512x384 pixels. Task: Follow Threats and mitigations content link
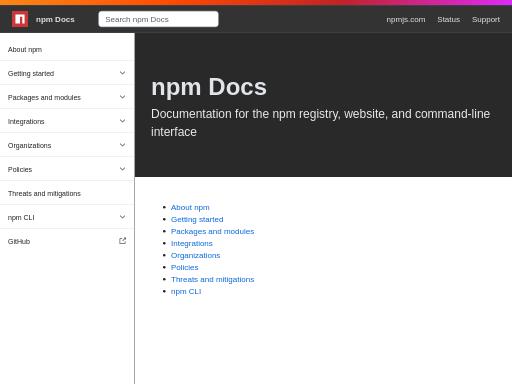pos(212,279)
